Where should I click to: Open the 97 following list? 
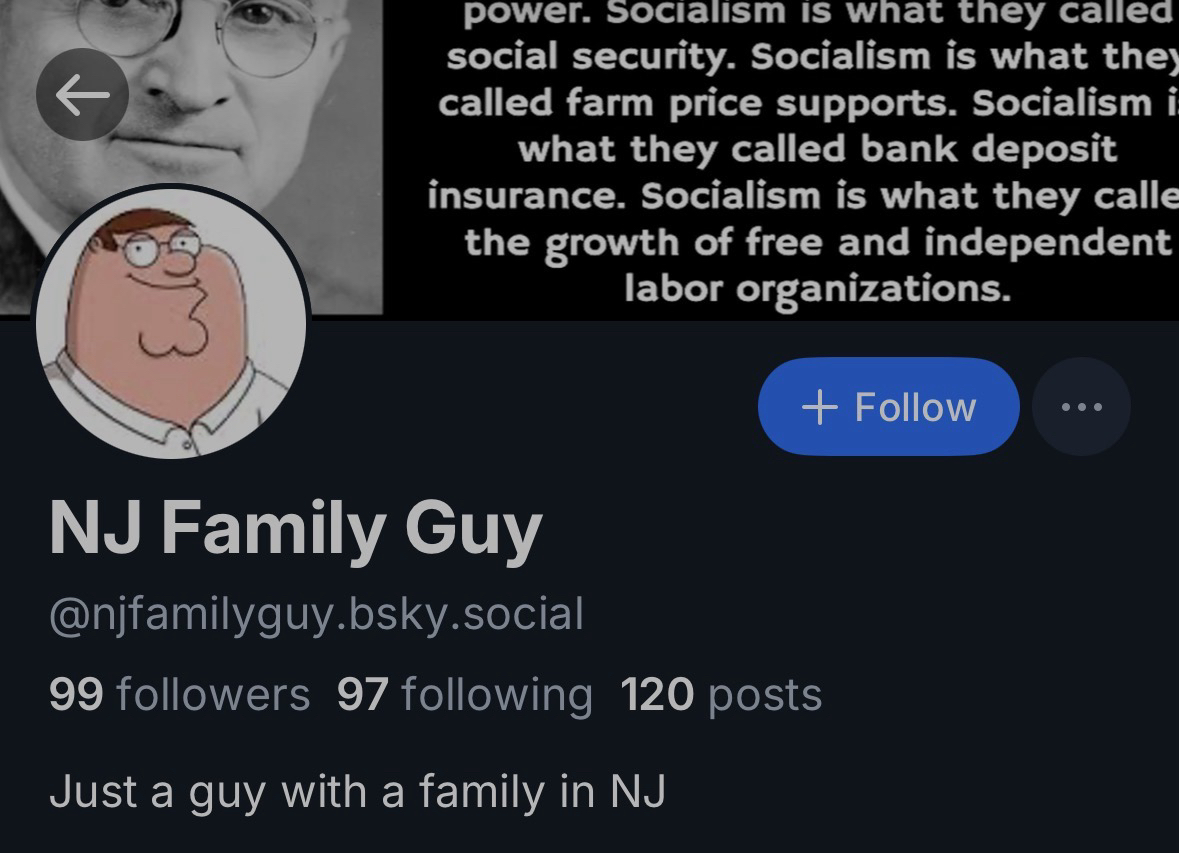pos(465,694)
